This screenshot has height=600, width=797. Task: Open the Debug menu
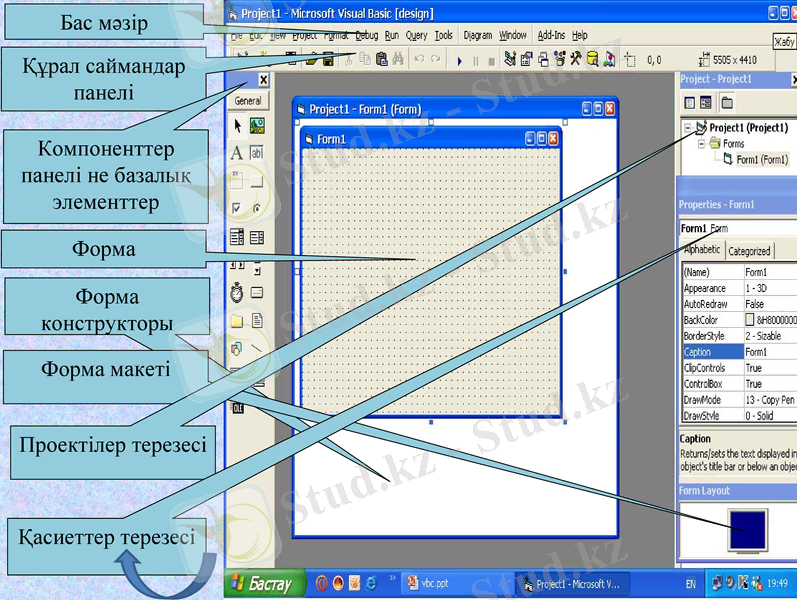click(x=366, y=35)
